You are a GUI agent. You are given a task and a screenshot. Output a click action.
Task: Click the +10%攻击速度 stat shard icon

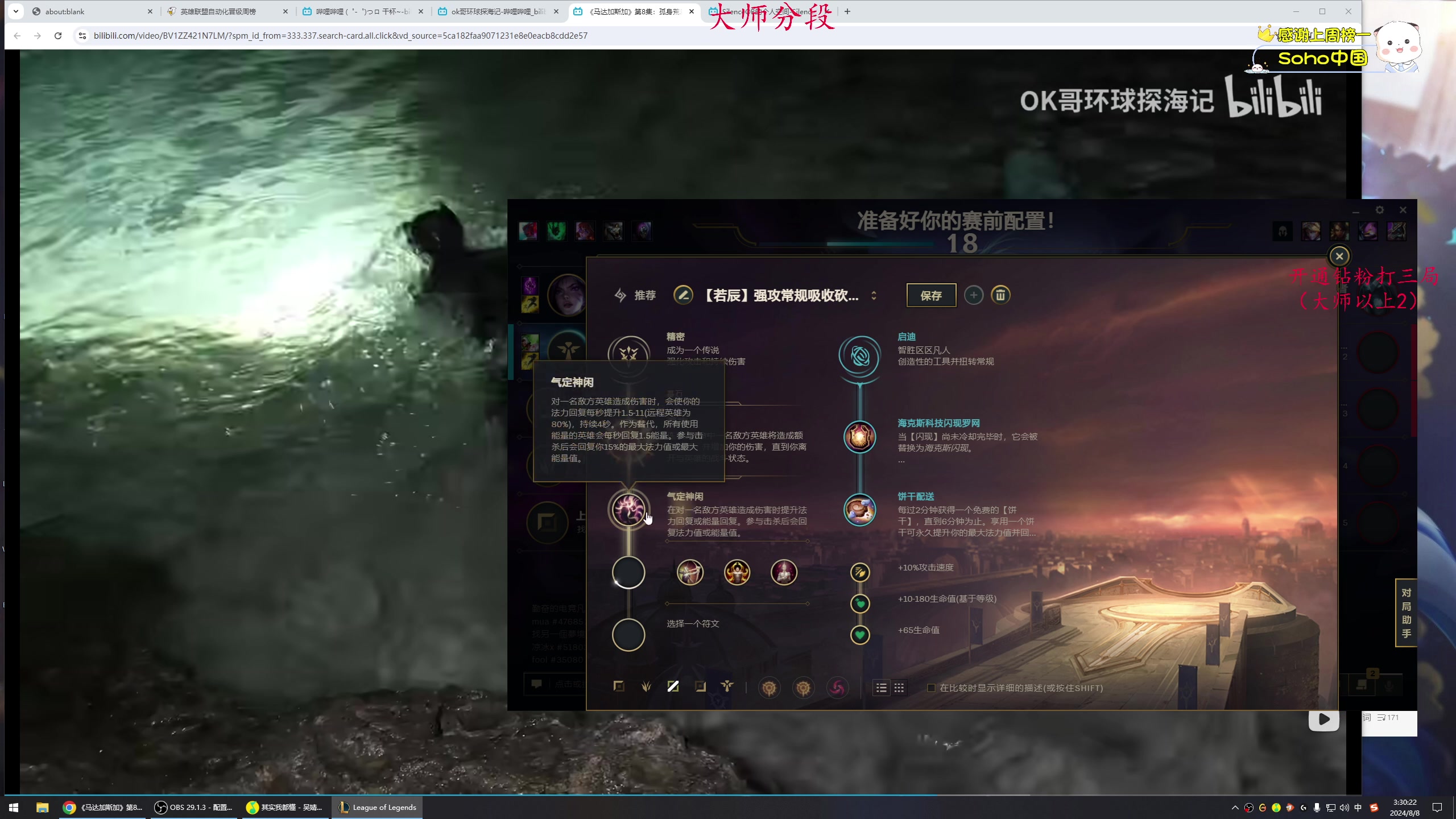pos(860,572)
